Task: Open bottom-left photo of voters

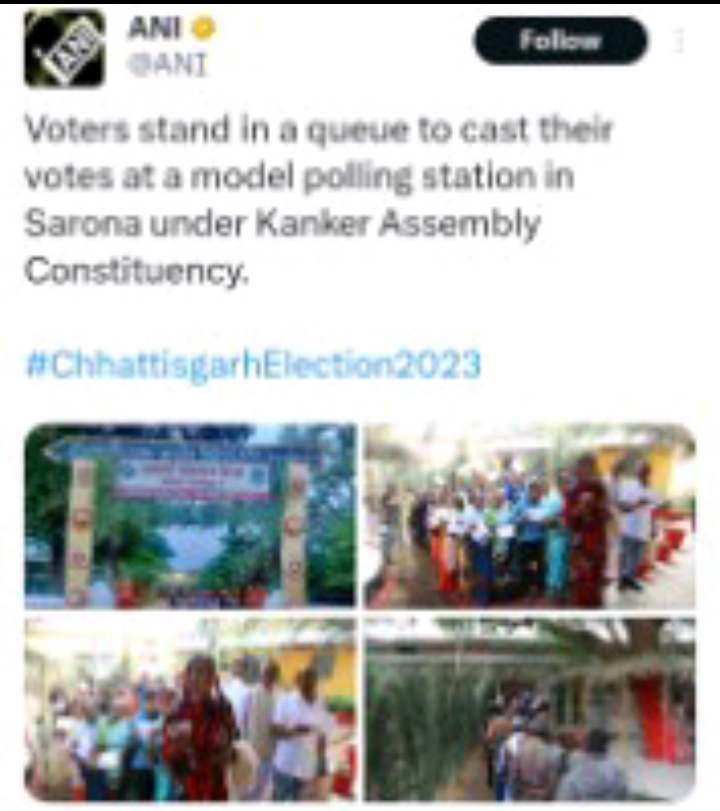Action: pos(190,709)
